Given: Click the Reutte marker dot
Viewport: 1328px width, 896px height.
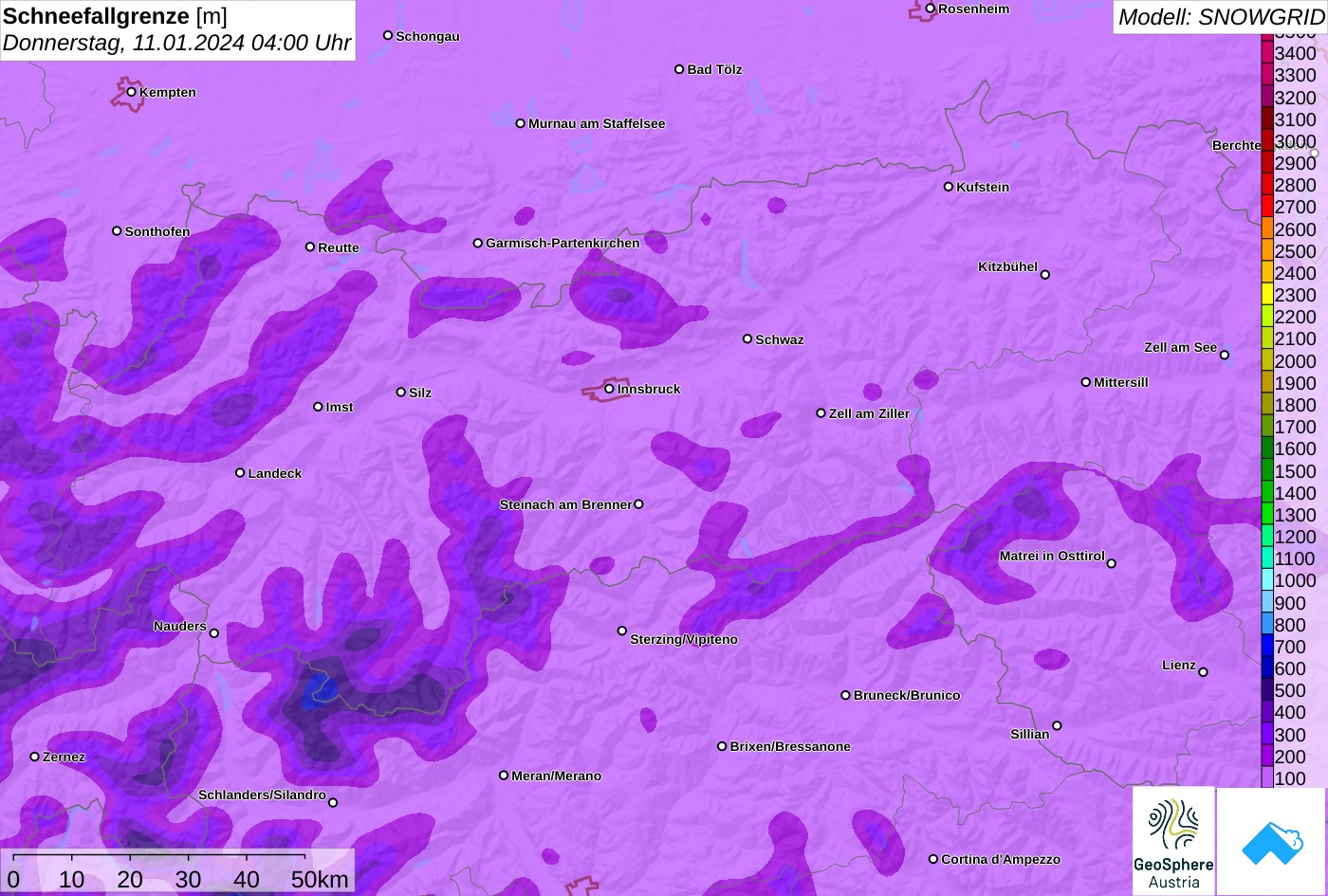Looking at the screenshot, I should [310, 247].
